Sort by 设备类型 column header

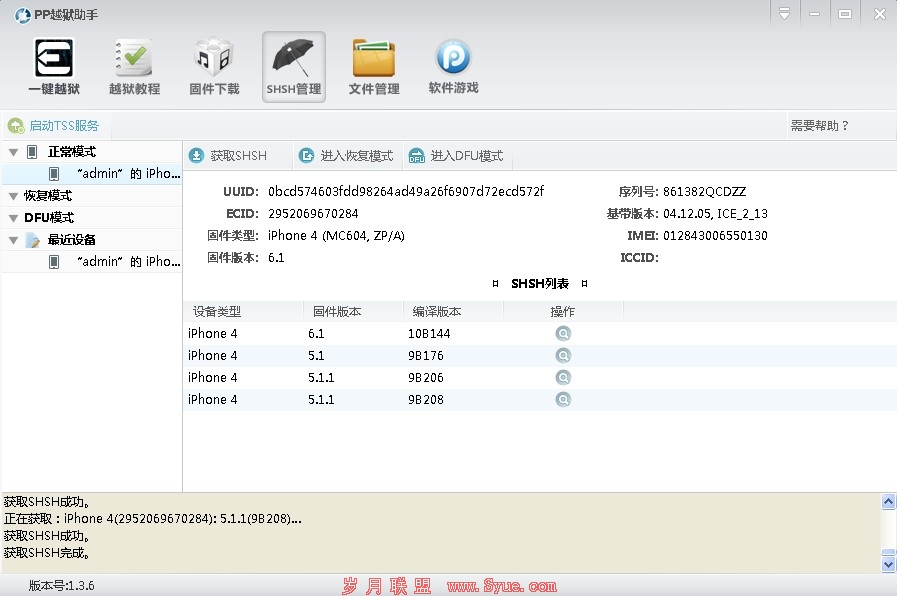click(244, 312)
